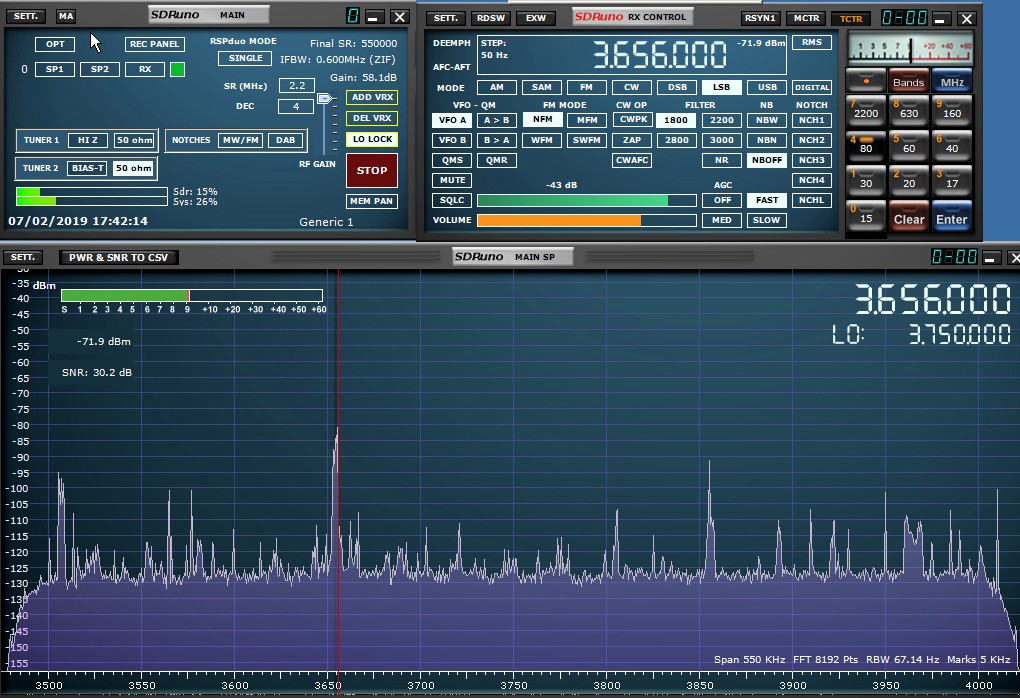Image resolution: width=1020 pixels, height=698 pixels.
Task: Select the 30 band keypad button
Action: tap(866, 180)
